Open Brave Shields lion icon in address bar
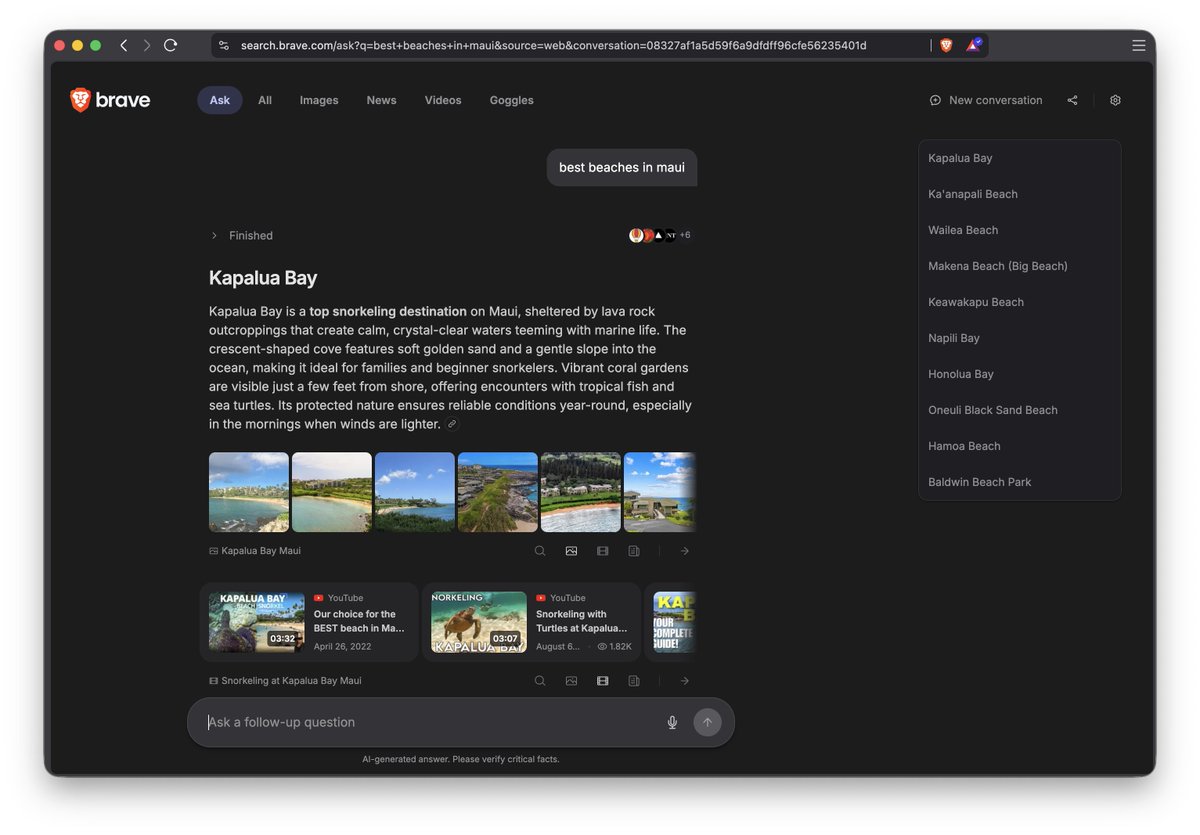Viewport: 1200px width, 835px height. (946, 45)
